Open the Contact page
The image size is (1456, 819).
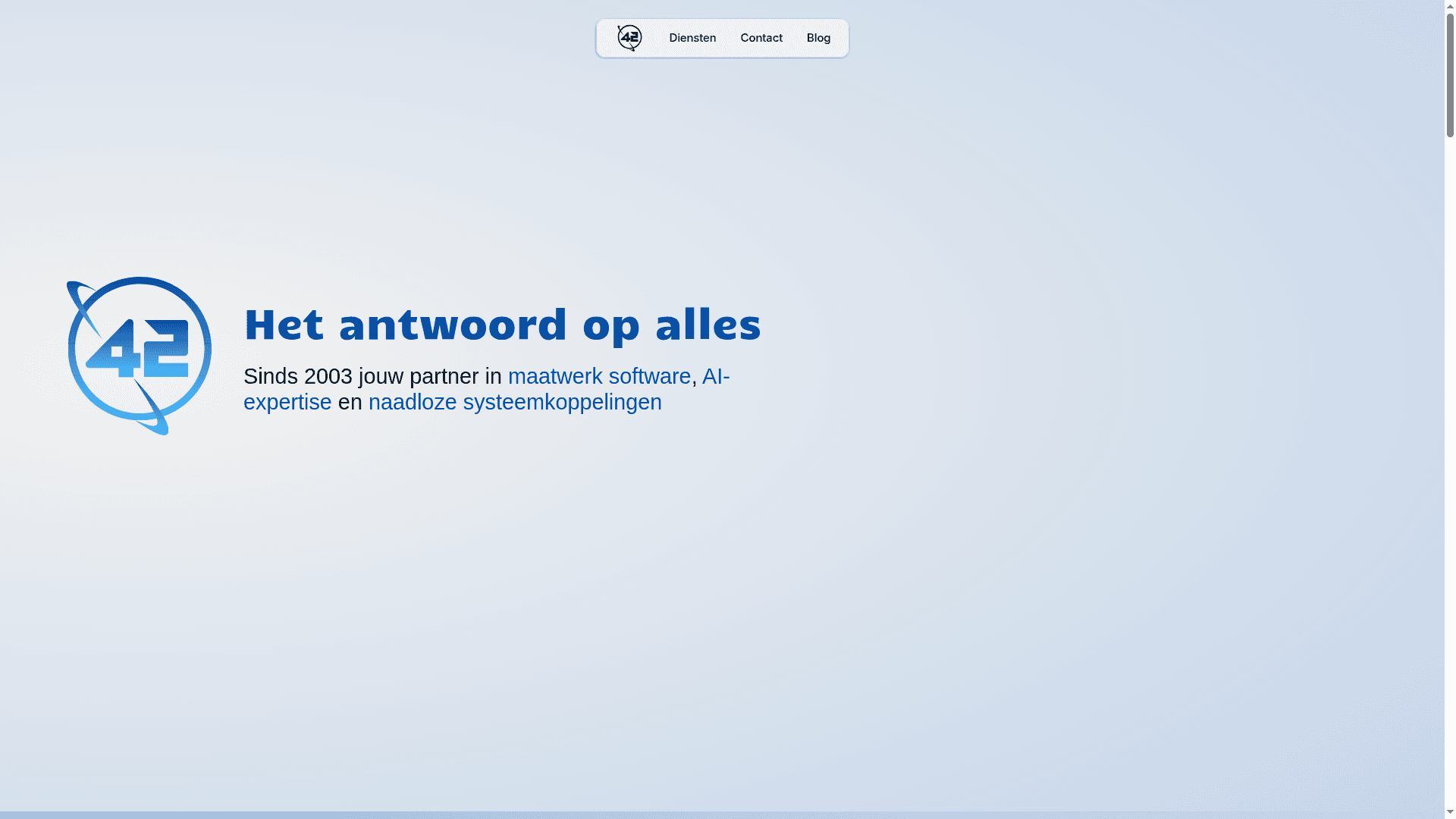[x=761, y=37]
